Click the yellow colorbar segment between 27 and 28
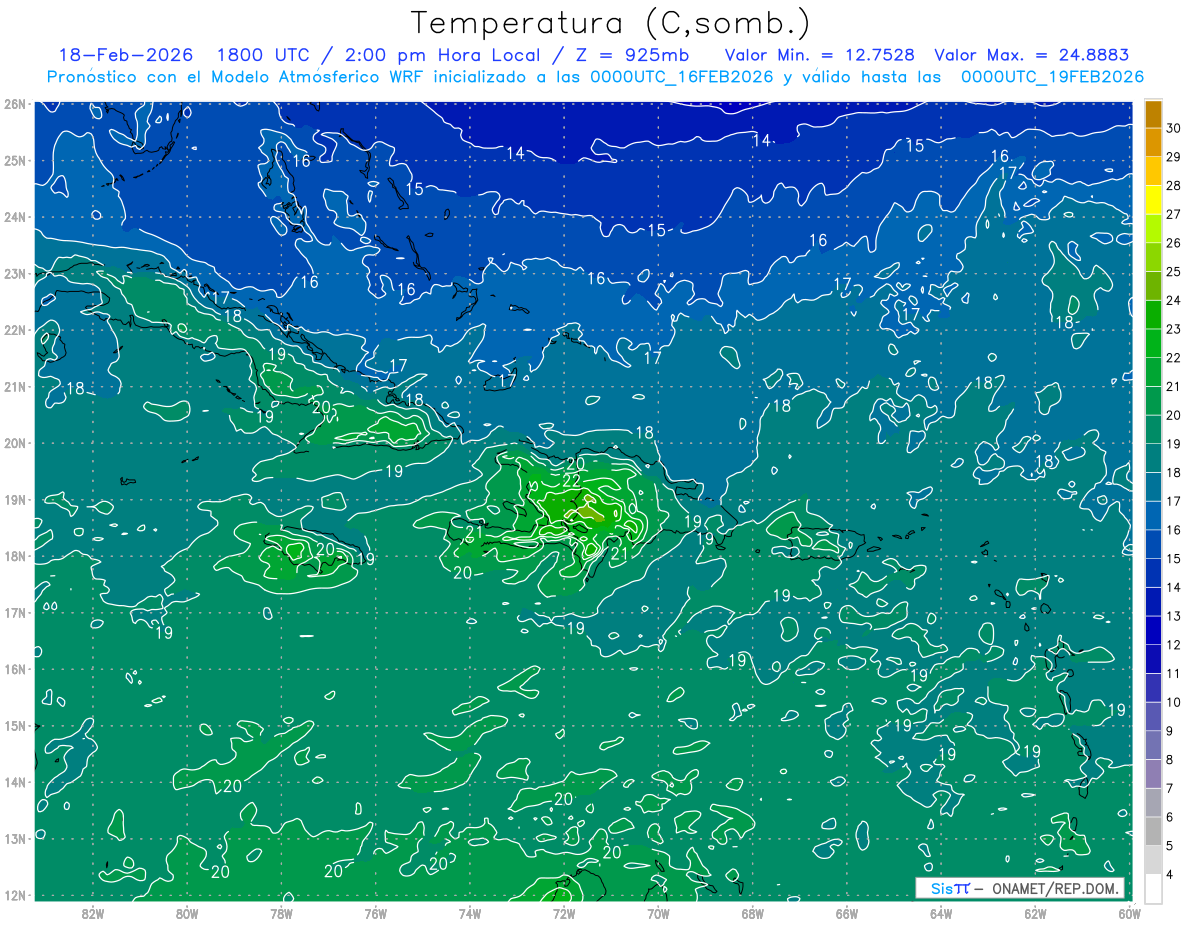Image resolution: width=1200 pixels, height=927 pixels. [1153, 199]
